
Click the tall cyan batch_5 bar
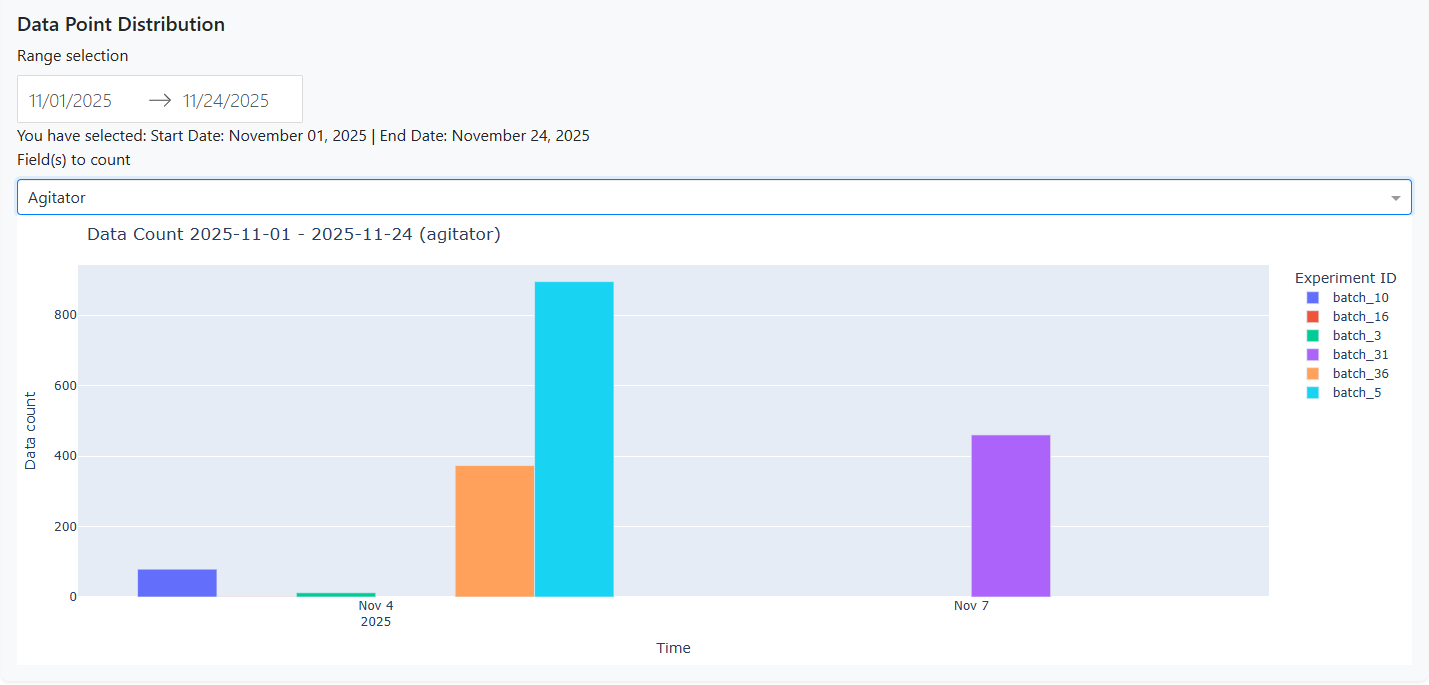(574, 440)
